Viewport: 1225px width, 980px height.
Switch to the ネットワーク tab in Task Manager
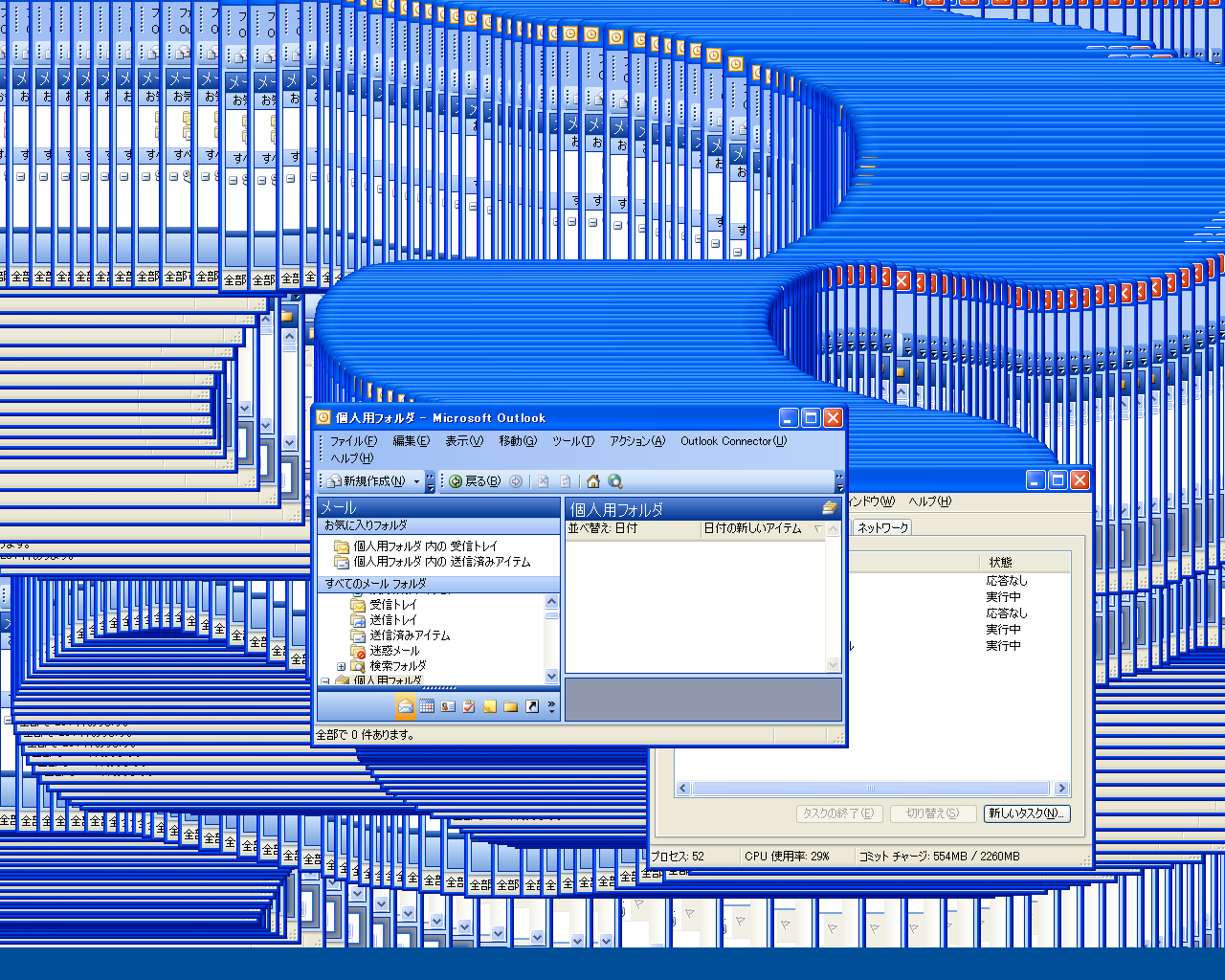(882, 528)
